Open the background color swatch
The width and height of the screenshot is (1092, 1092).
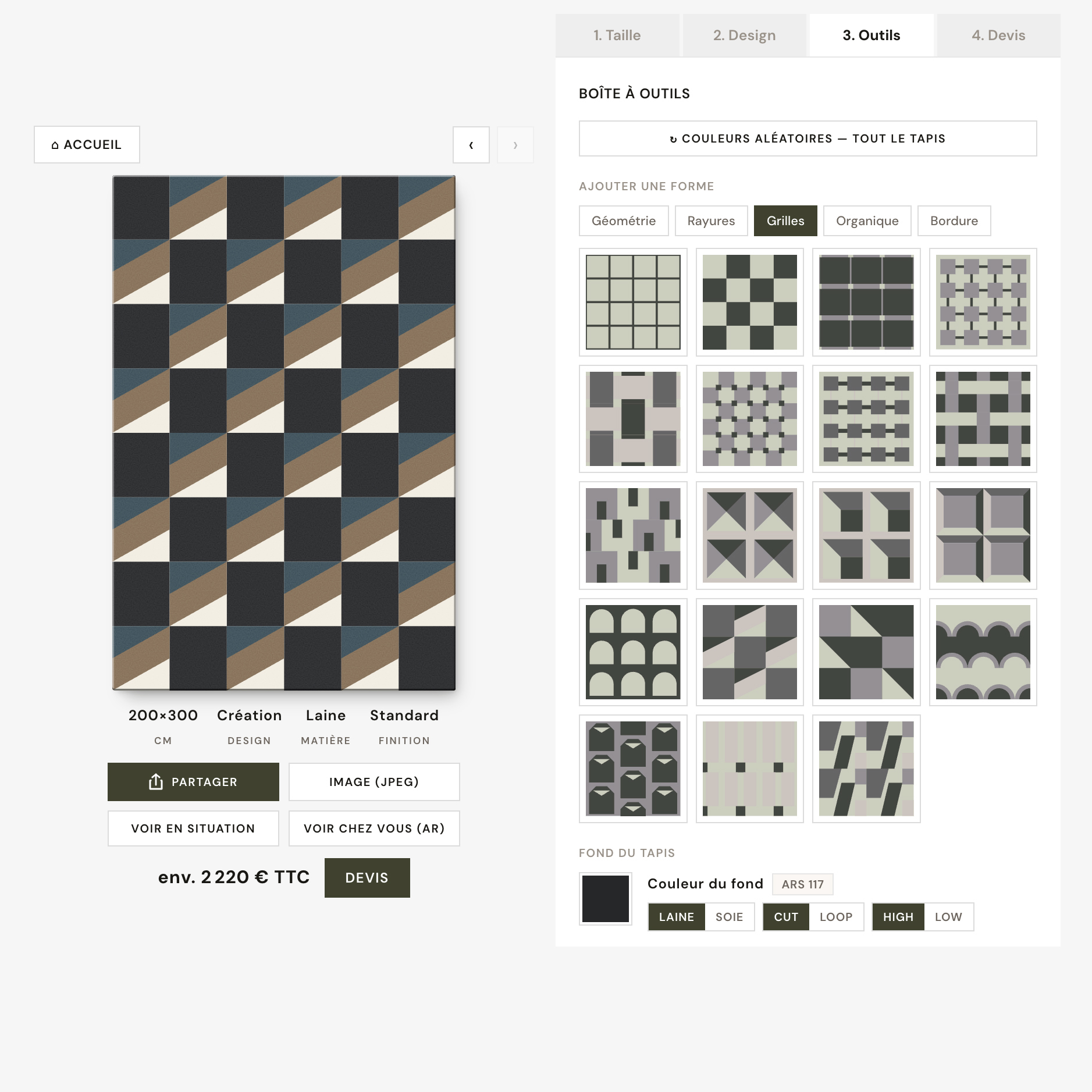tap(606, 899)
